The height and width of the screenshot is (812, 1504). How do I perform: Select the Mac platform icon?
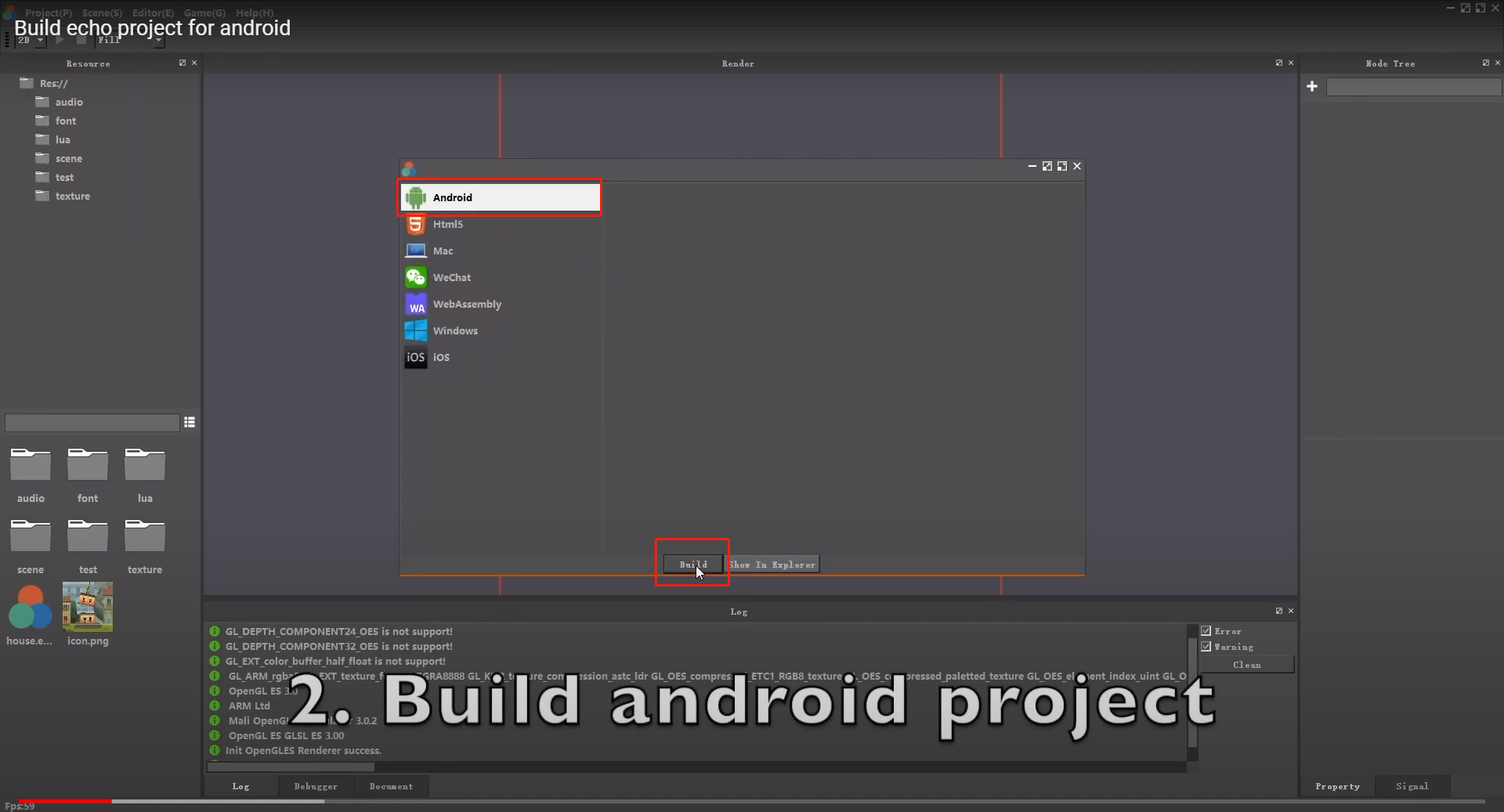point(415,251)
